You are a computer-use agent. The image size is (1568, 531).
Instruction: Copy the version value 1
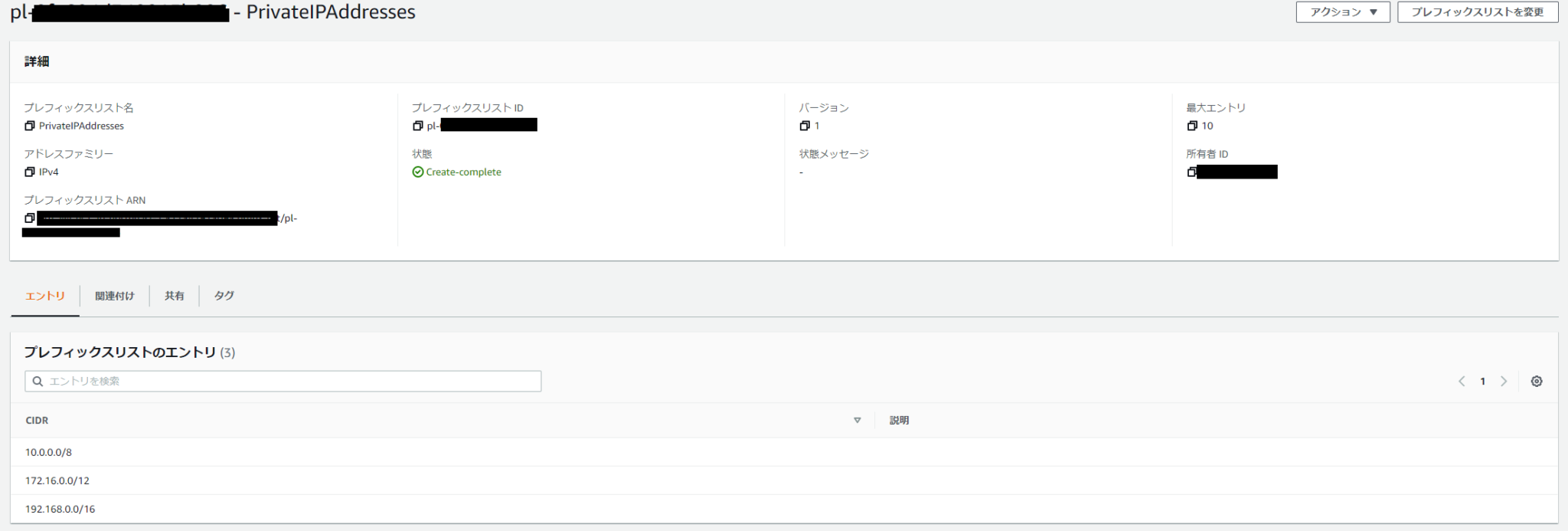(x=805, y=126)
